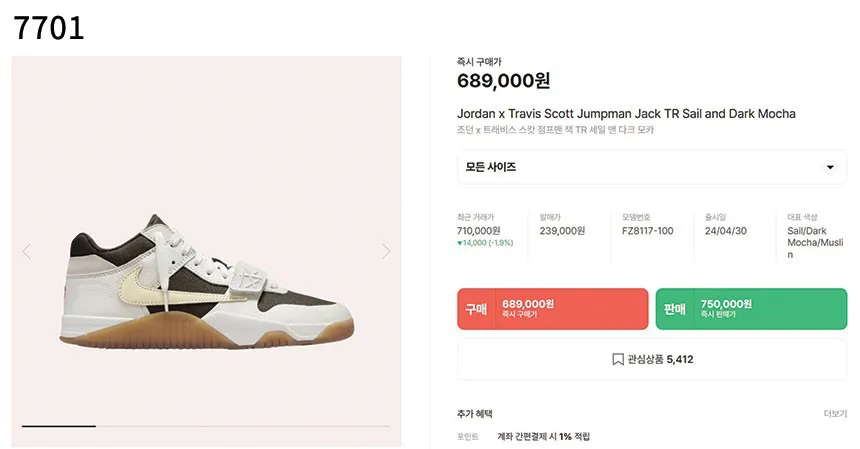Viewport: 860px width, 449px height.
Task: Click the 추가 혜택 section heading
Action: [475, 413]
